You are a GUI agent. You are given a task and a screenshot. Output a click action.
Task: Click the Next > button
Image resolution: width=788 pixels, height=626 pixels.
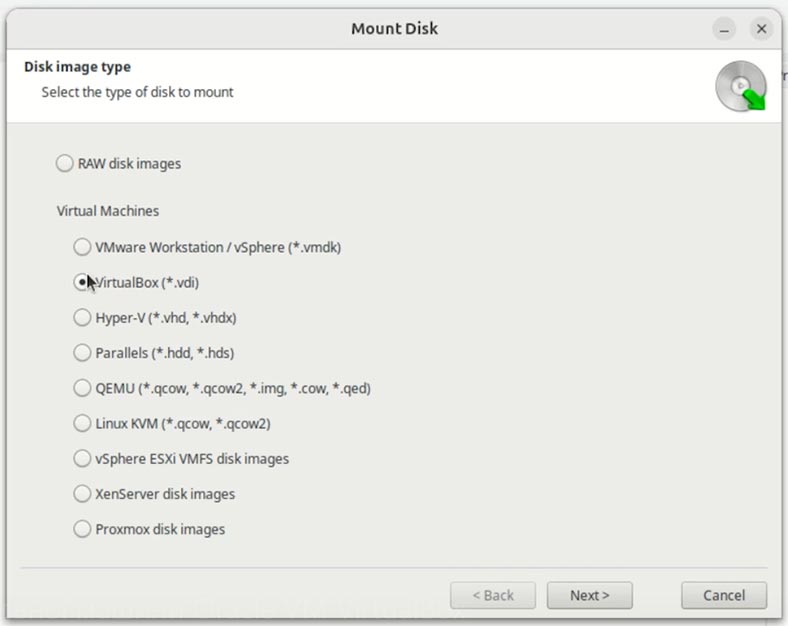589,595
